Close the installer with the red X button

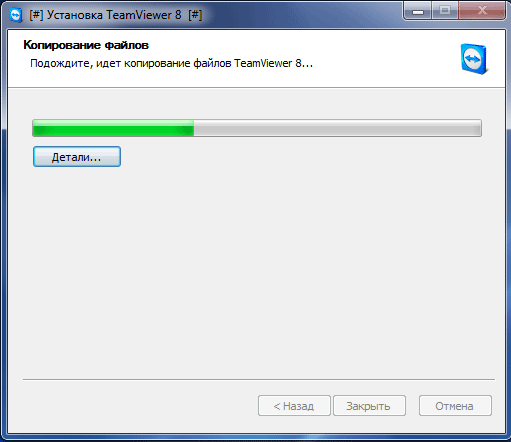pyautogui.click(x=482, y=12)
